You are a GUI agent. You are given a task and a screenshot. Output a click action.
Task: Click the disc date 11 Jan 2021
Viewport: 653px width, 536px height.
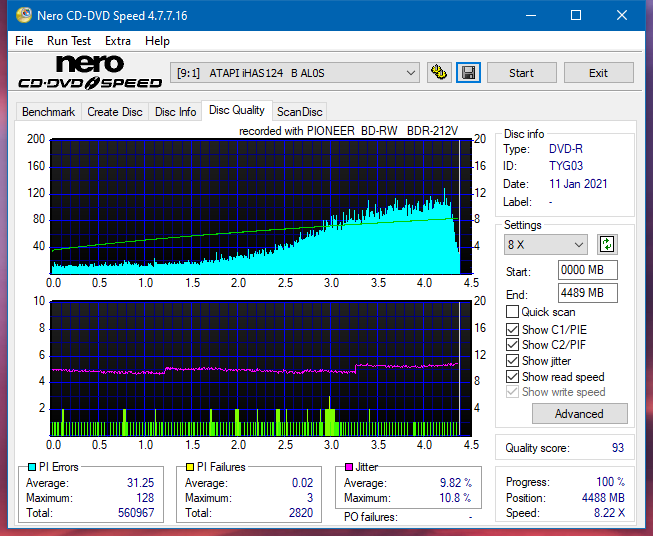click(x=578, y=184)
